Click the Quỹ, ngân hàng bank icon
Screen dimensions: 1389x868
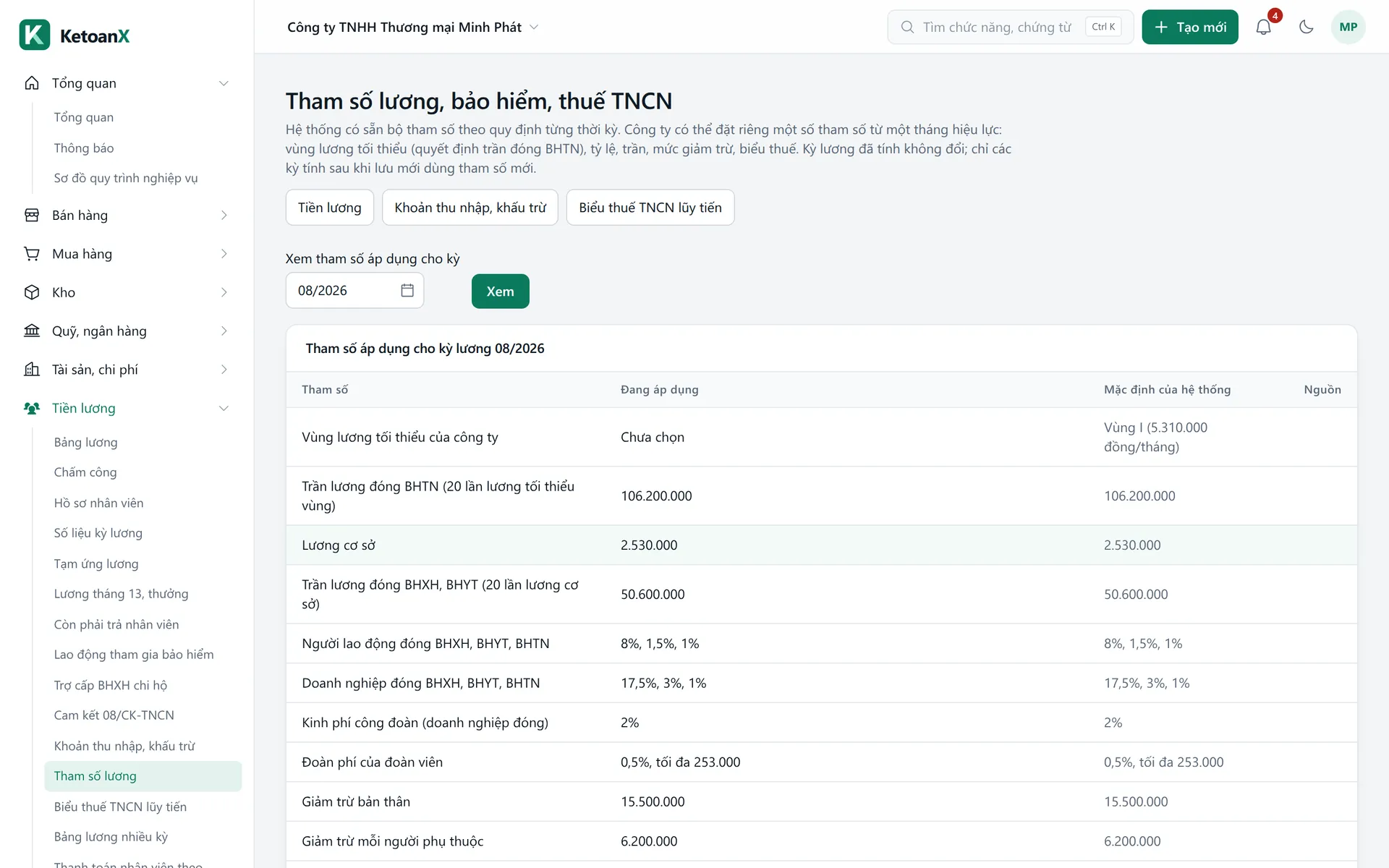click(x=32, y=331)
